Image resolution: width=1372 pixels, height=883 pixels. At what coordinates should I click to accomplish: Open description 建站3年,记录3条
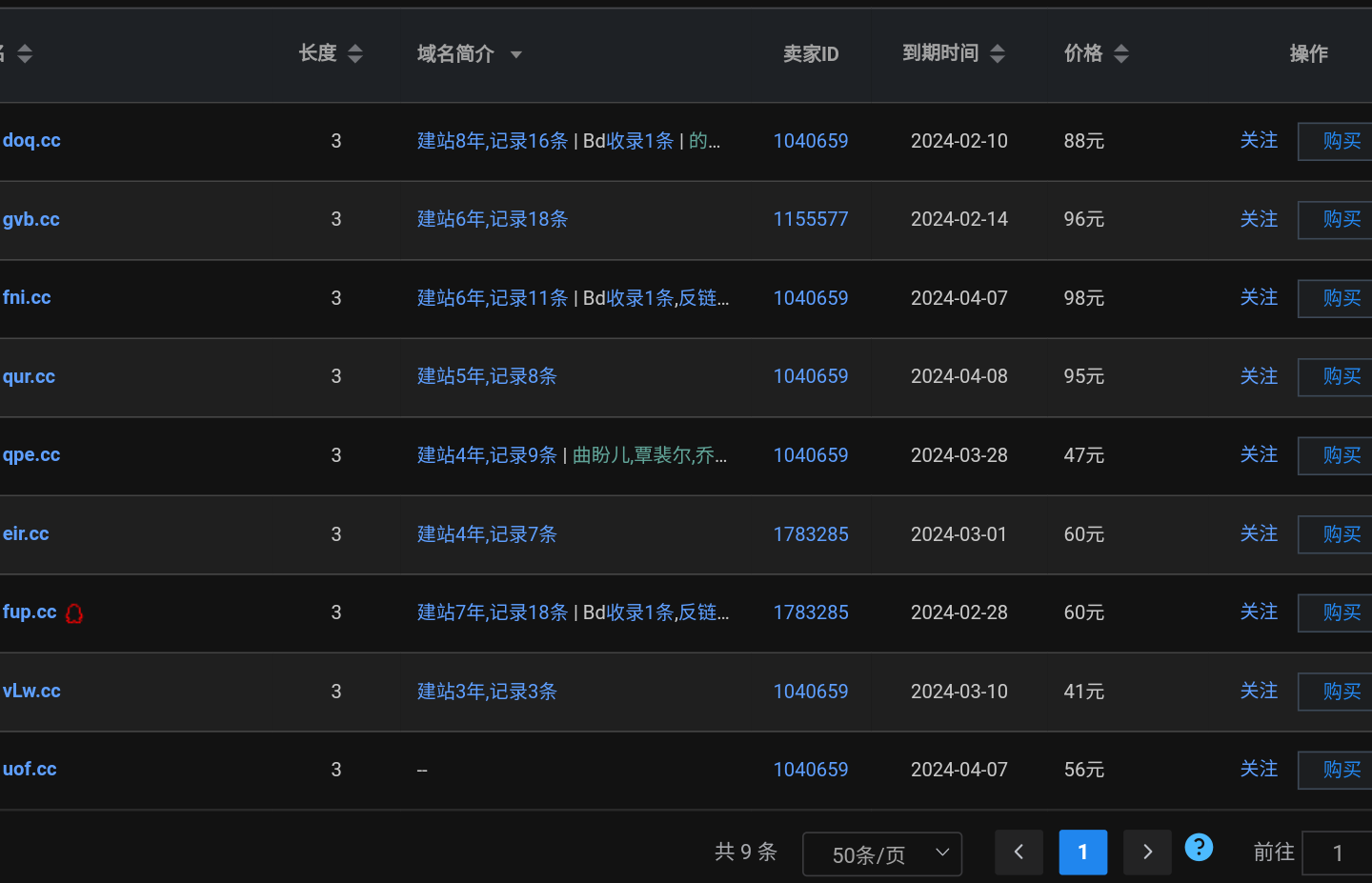pyautogui.click(x=487, y=692)
